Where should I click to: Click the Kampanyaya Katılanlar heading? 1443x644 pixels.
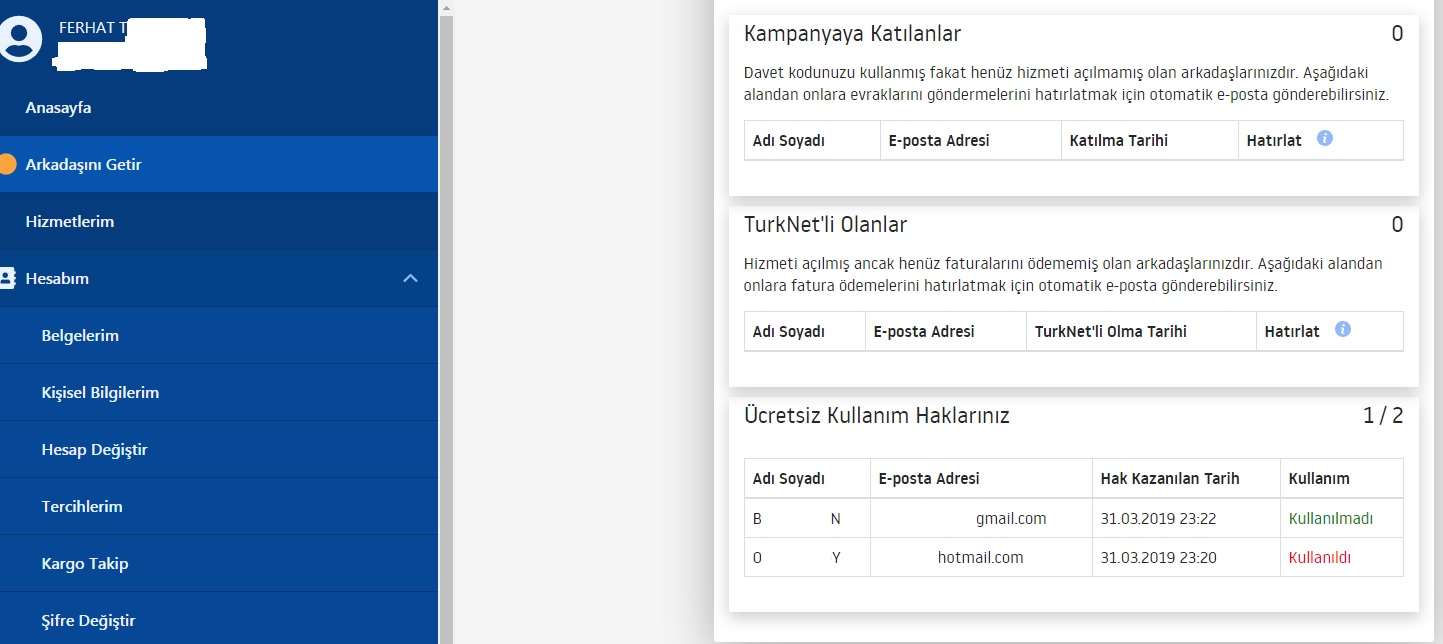853,34
